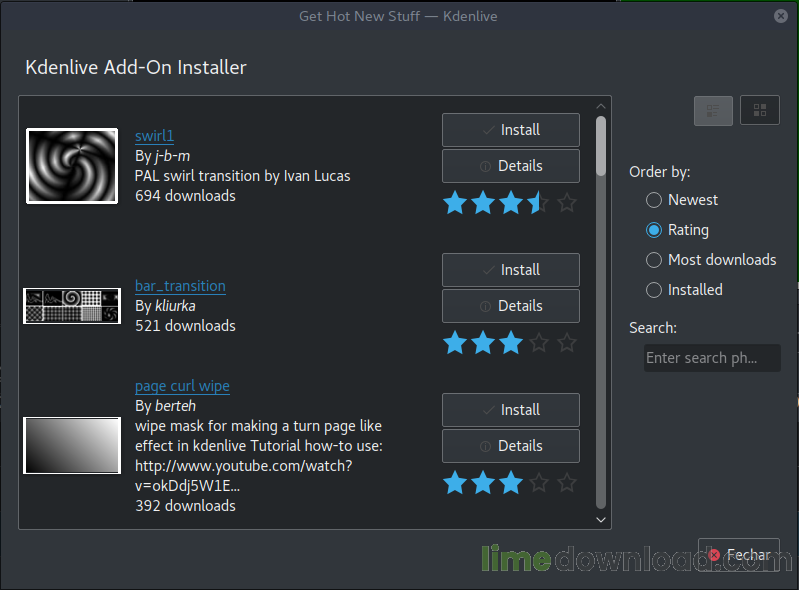Screen dimensions: 799x590
Task: Open the swirl1 title link
Action: pyautogui.click(x=154, y=136)
